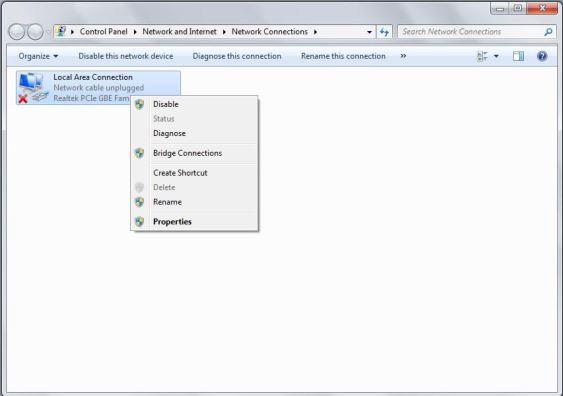The height and width of the screenshot is (396, 563).
Task: Click the Network cable unplugged status text
Action: tap(99, 88)
